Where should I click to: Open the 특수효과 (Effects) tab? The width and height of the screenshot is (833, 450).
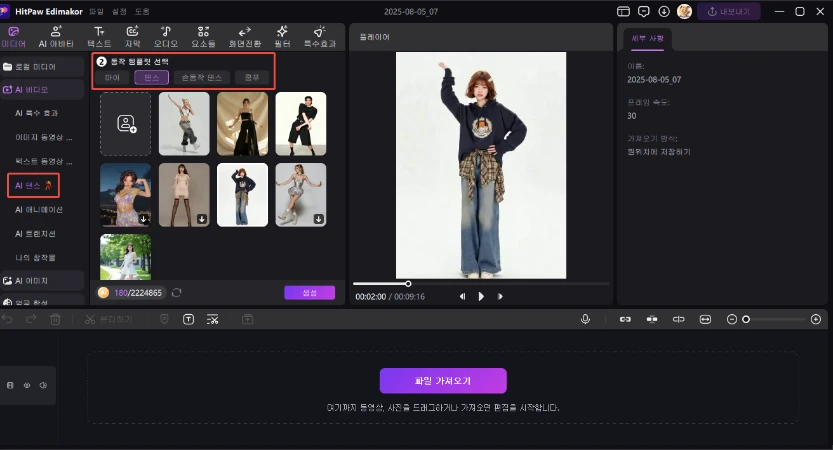point(319,37)
